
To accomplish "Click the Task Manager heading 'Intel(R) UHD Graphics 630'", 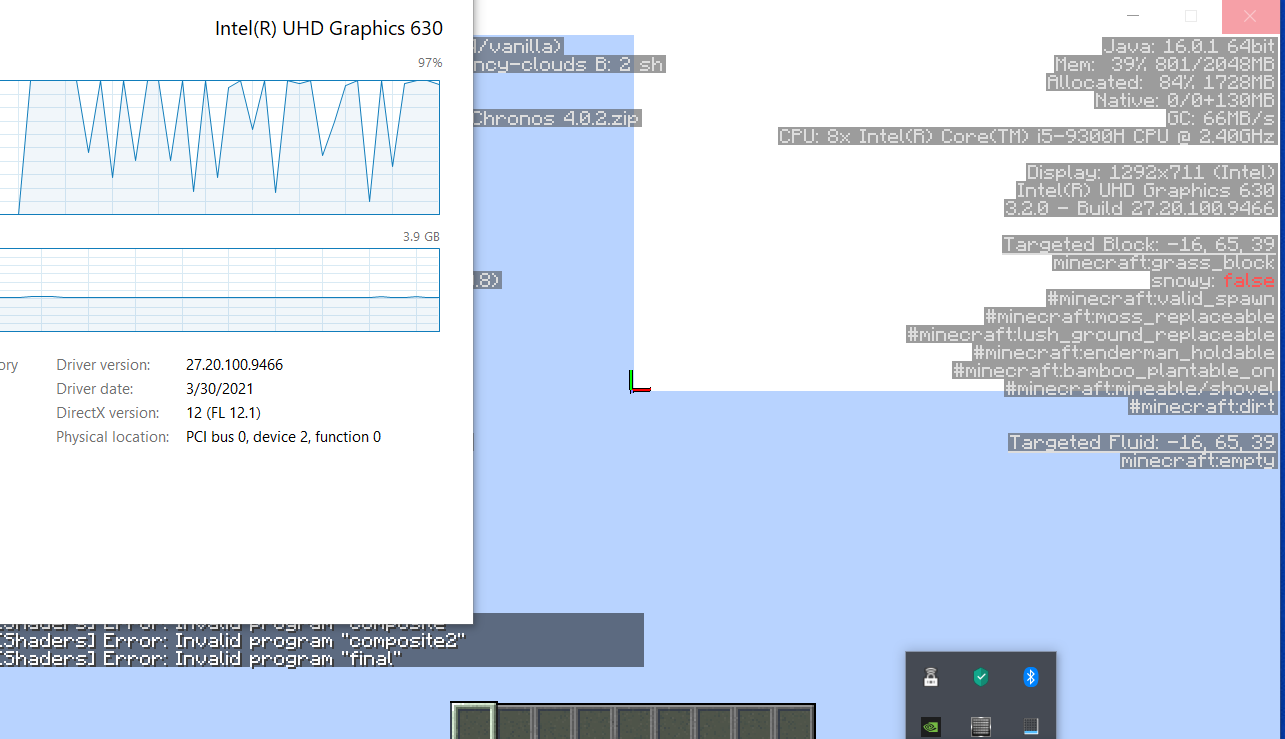I will click(x=329, y=29).
